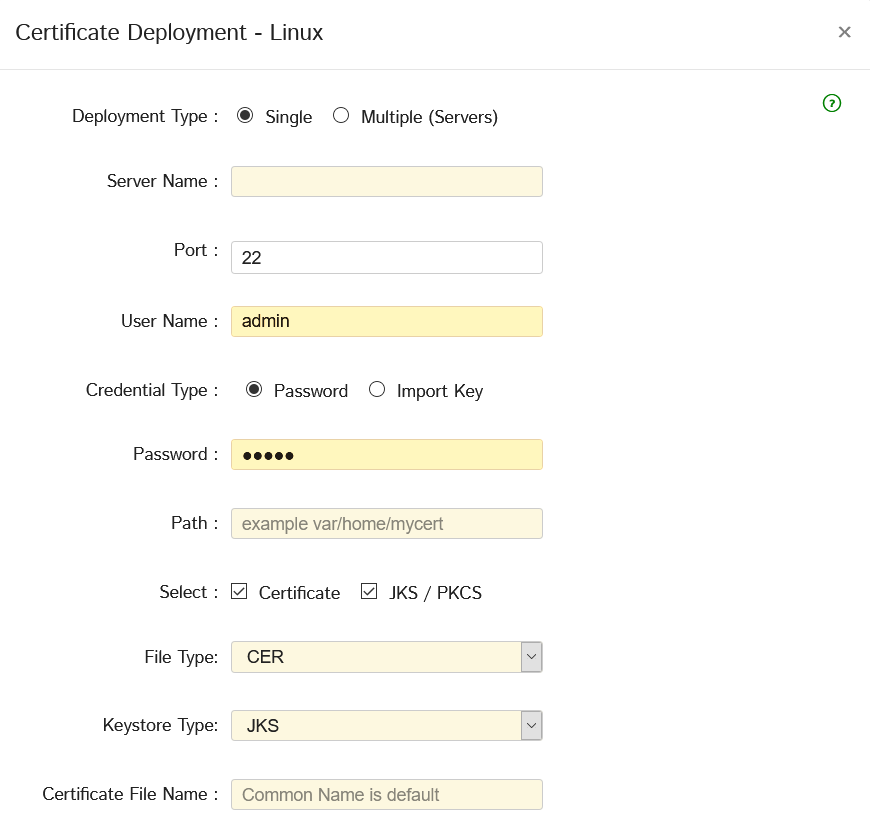Screen dimensions: 870x836
Task: Click the Import Key option label
Action: 439,391
